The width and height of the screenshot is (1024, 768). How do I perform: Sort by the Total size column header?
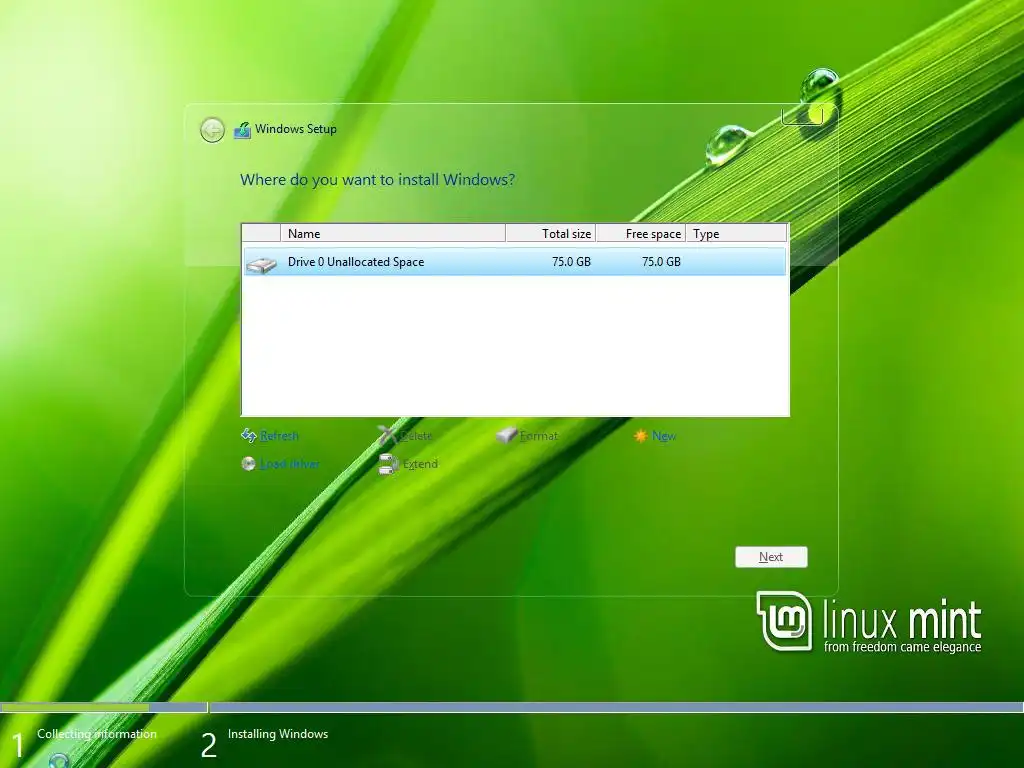tap(551, 233)
